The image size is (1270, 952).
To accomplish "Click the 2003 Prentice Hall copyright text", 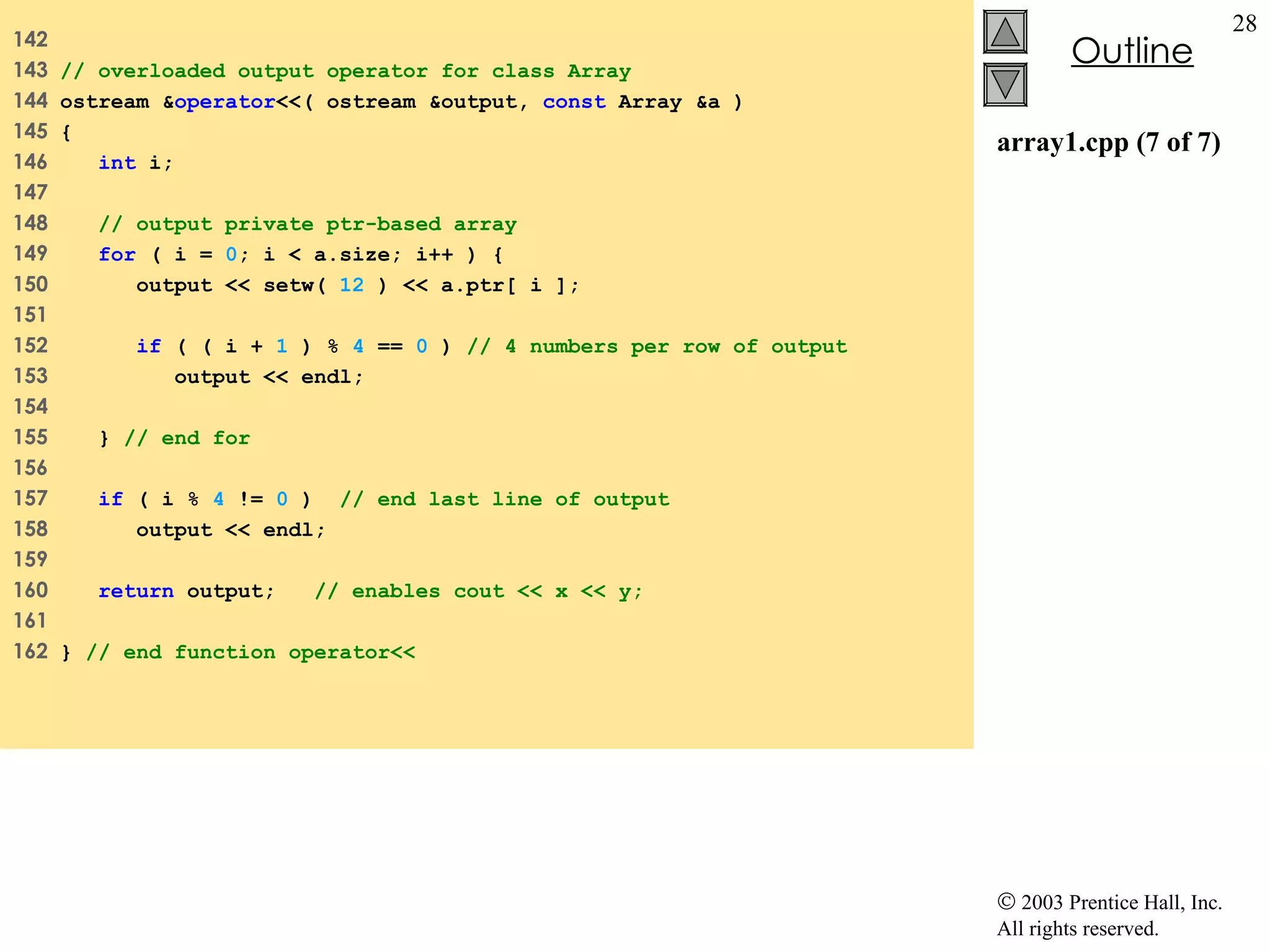I will [x=1109, y=902].
